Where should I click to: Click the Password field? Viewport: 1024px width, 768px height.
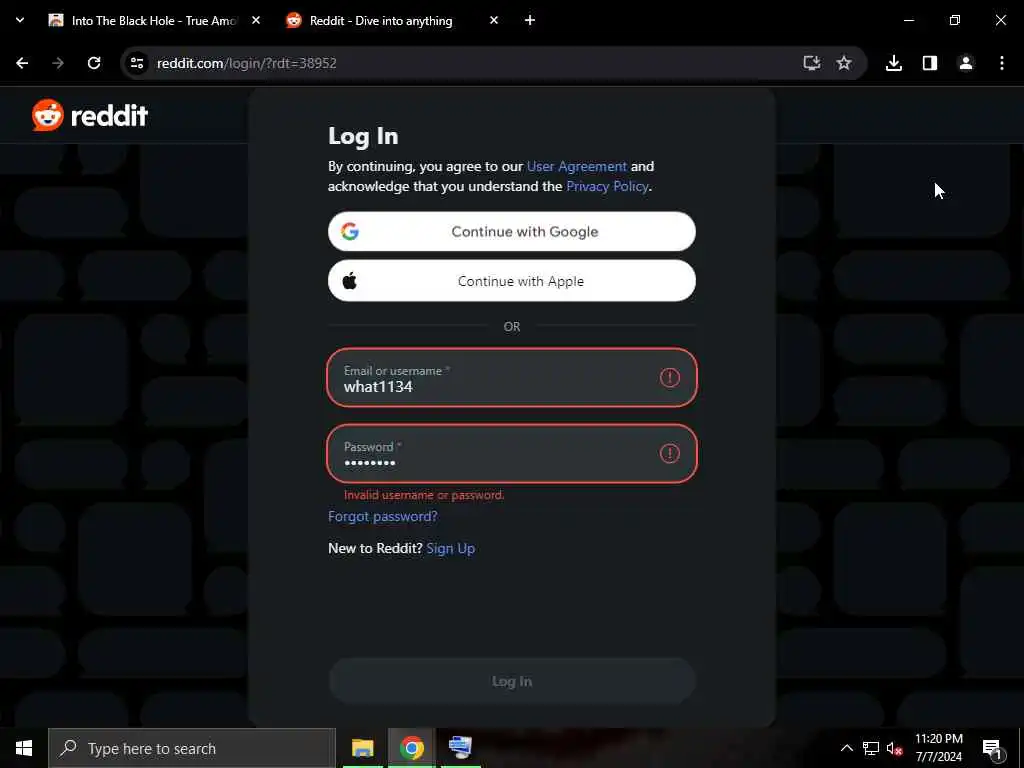512,453
